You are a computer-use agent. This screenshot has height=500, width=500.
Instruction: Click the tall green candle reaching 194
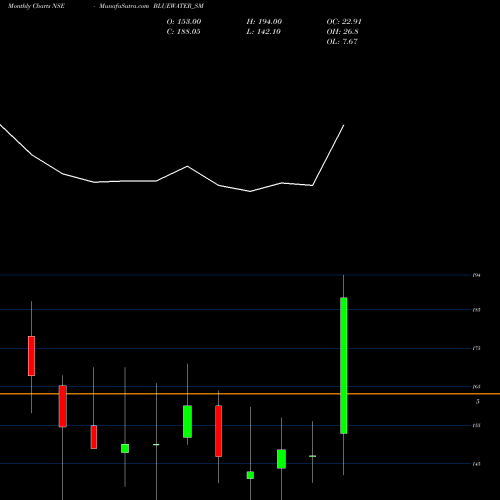tap(344, 365)
